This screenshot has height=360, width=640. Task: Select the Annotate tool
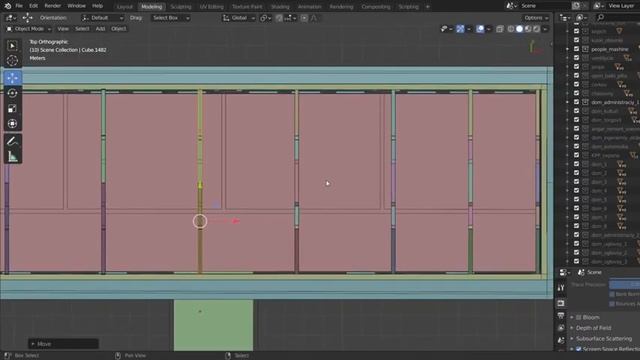tap(12, 141)
